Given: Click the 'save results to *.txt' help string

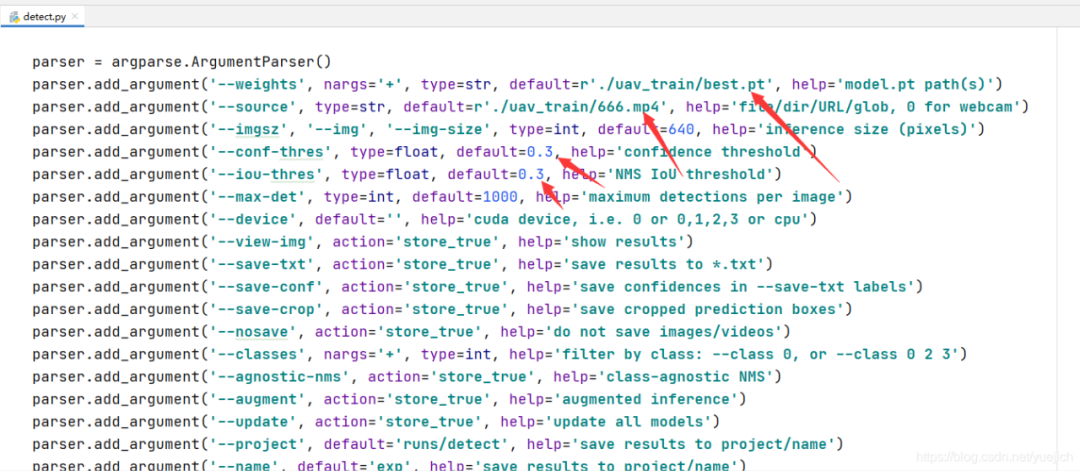Looking at the screenshot, I should click(664, 264).
